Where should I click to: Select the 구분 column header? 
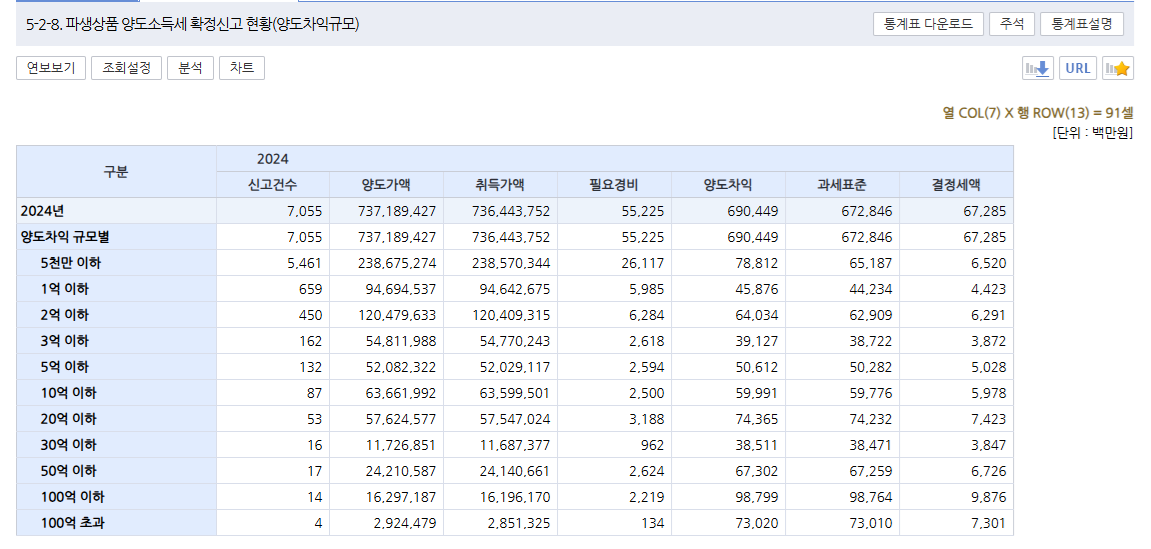click(116, 172)
